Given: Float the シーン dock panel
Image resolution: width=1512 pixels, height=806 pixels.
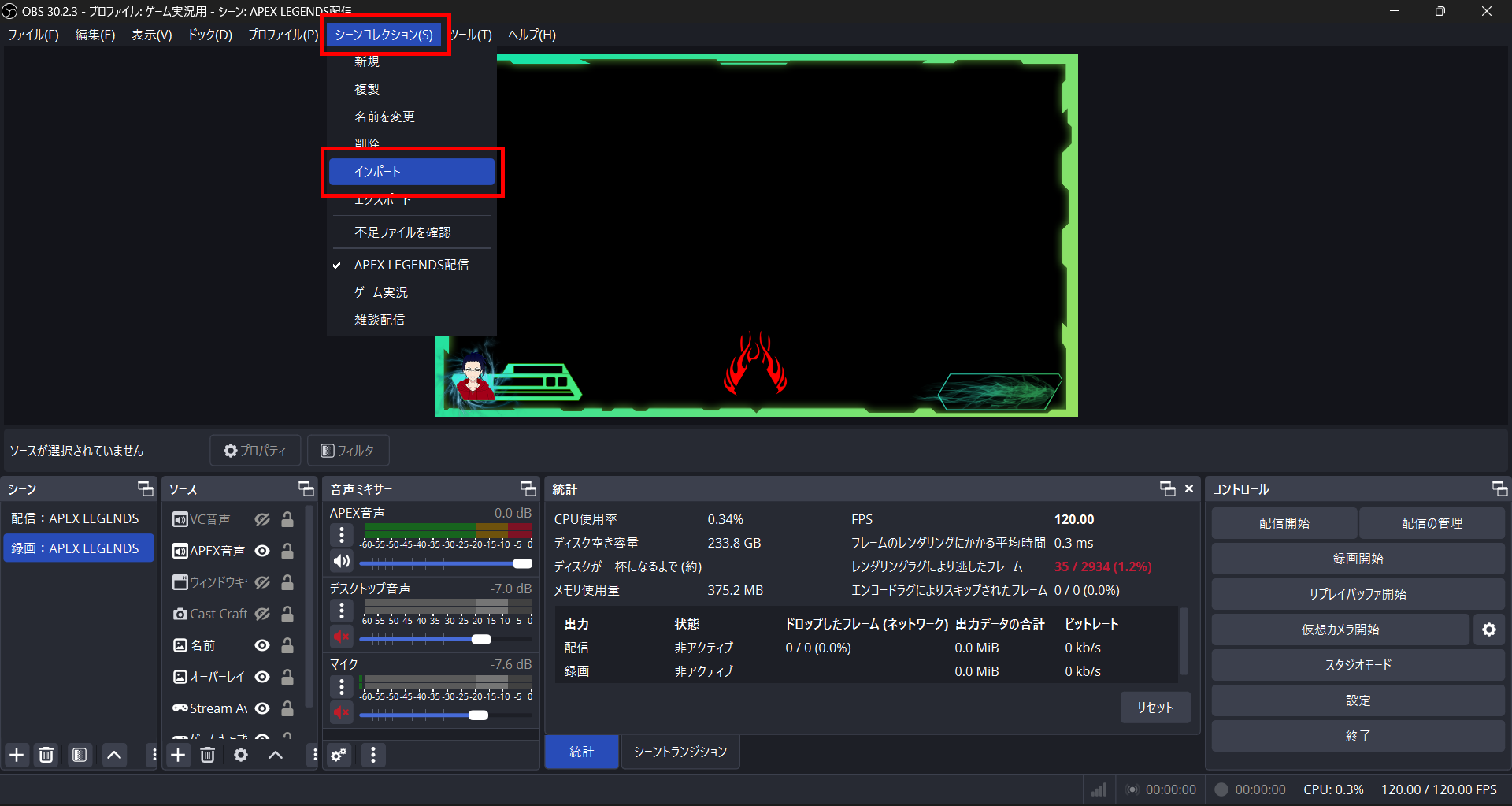Looking at the screenshot, I should click(x=146, y=488).
